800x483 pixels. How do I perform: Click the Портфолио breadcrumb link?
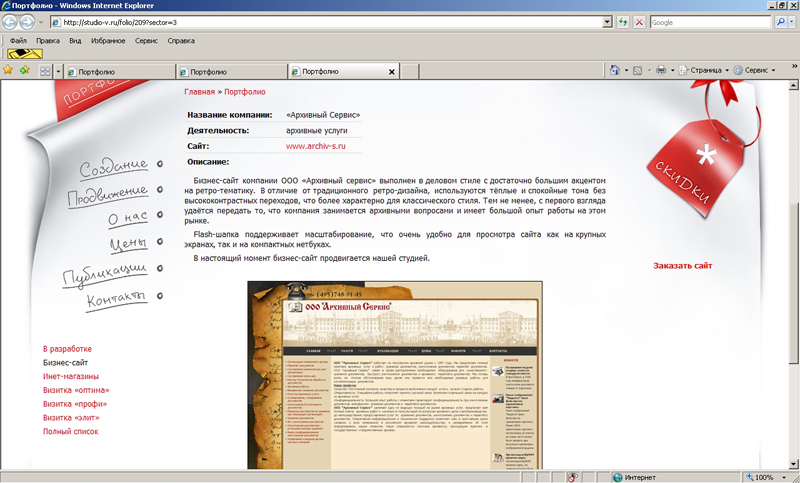point(245,92)
